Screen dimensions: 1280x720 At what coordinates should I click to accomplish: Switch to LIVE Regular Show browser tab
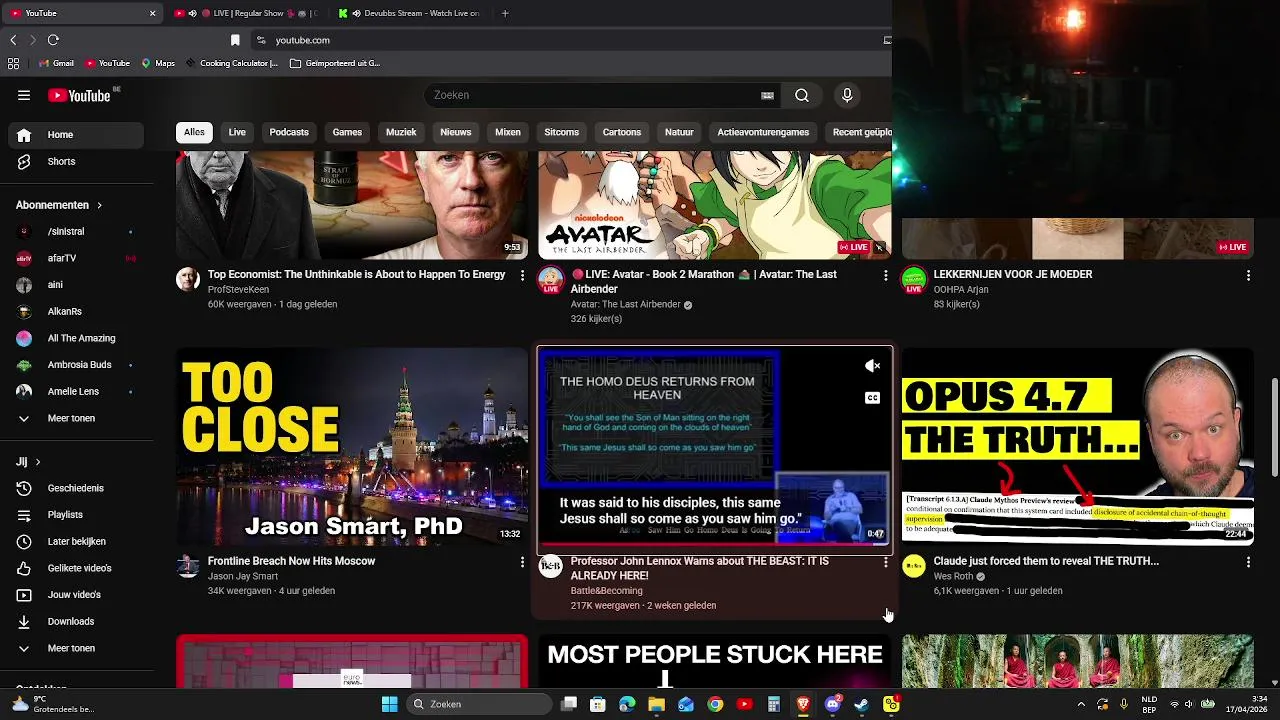(x=248, y=13)
